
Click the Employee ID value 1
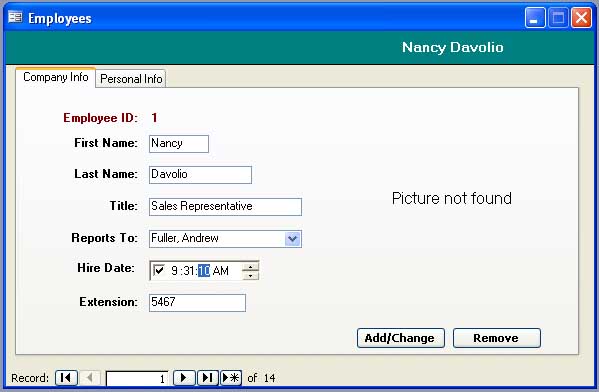(x=154, y=117)
